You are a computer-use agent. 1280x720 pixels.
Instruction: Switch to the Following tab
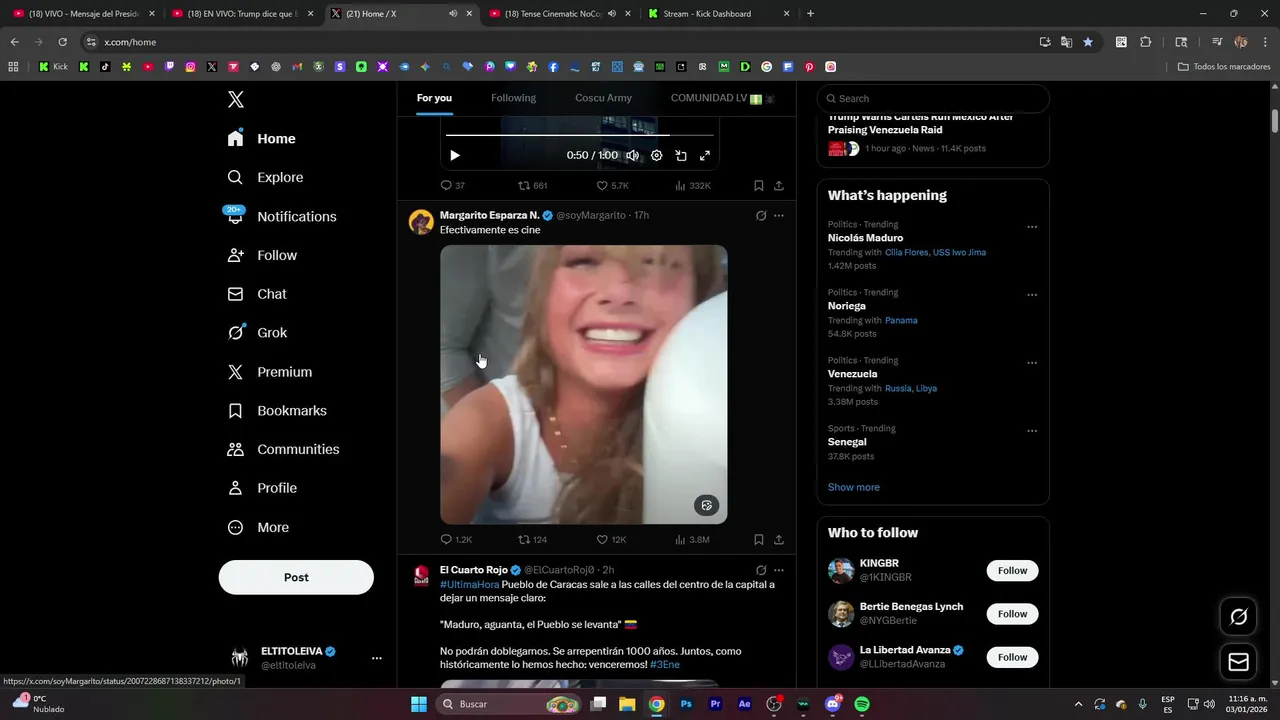[513, 98]
